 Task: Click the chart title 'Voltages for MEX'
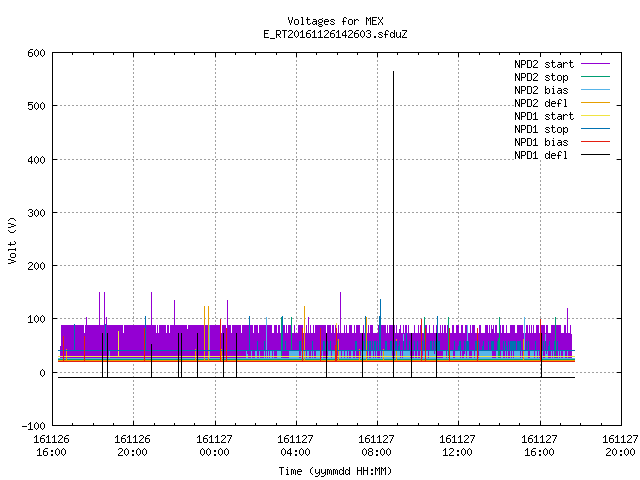[335, 21]
